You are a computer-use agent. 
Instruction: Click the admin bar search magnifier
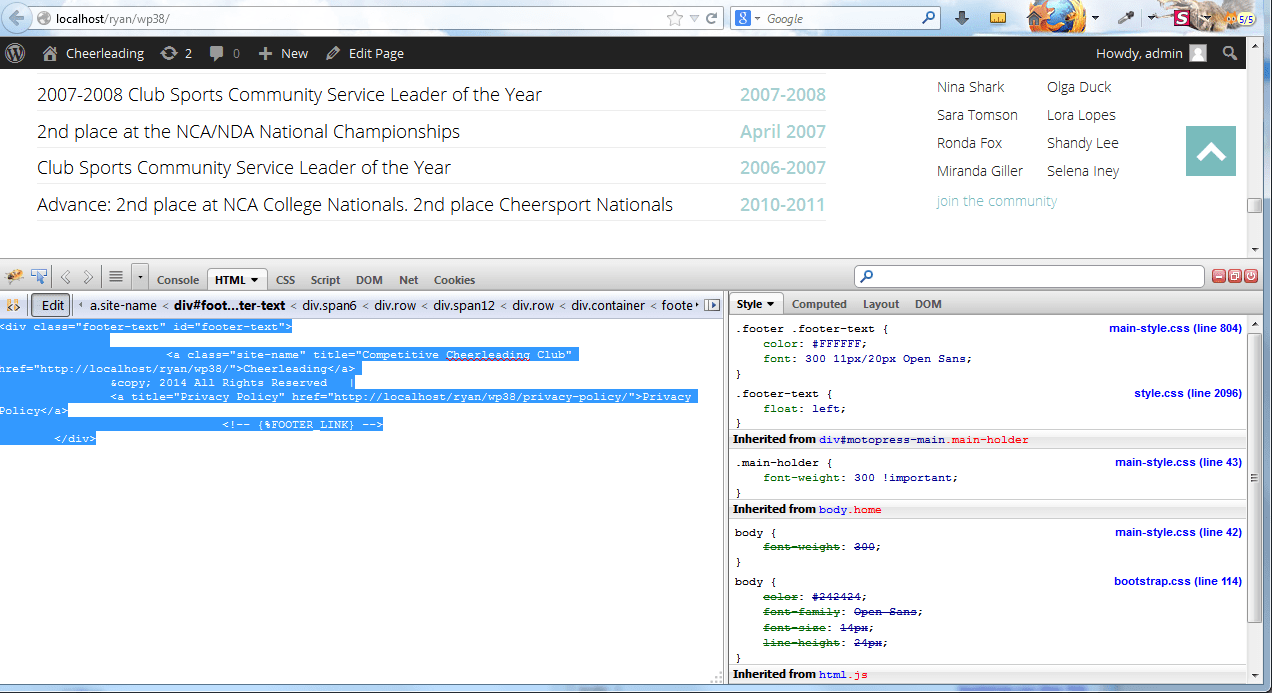pyautogui.click(x=1230, y=53)
